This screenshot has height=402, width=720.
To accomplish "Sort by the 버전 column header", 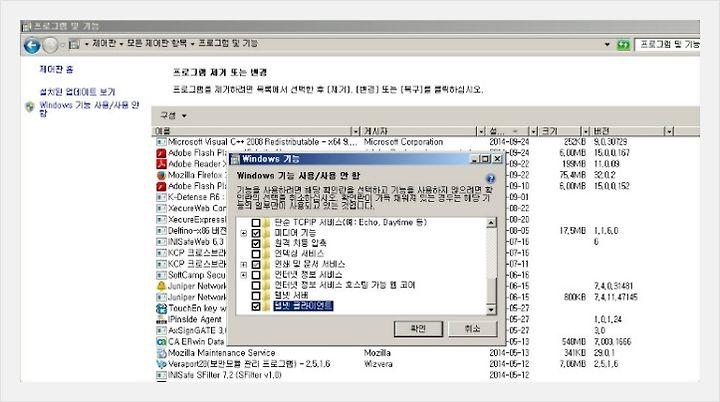I will click(x=628, y=131).
